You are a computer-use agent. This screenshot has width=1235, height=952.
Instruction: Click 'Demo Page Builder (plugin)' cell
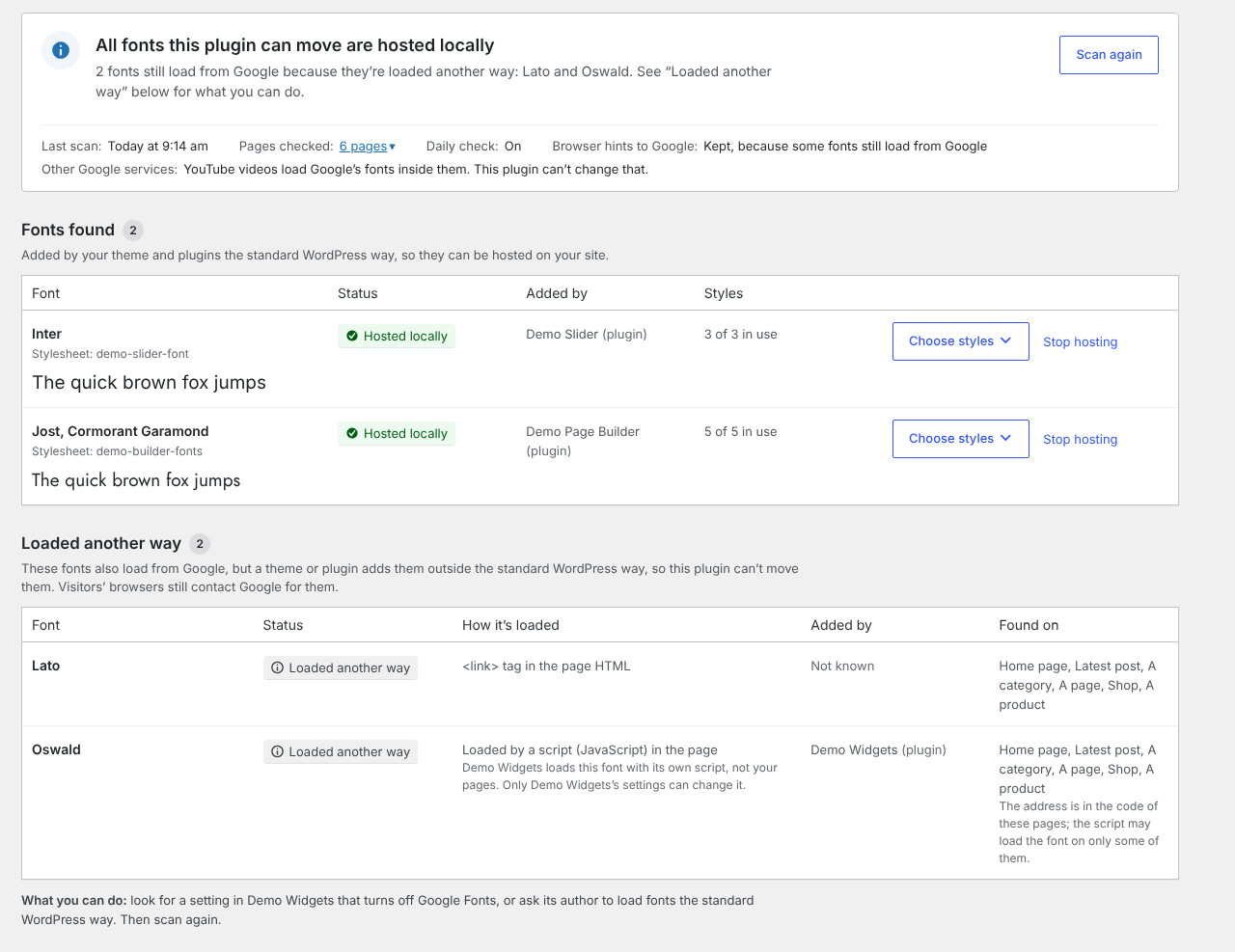(x=583, y=441)
